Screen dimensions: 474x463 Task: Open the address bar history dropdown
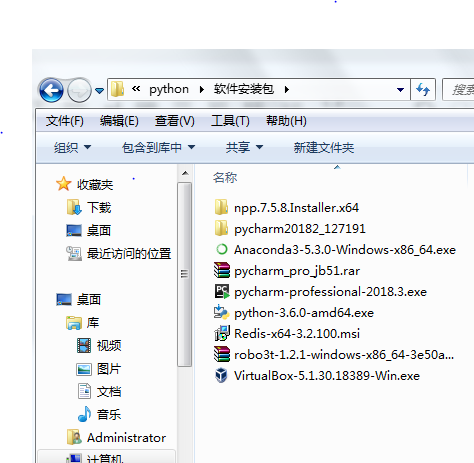(x=400, y=90)
